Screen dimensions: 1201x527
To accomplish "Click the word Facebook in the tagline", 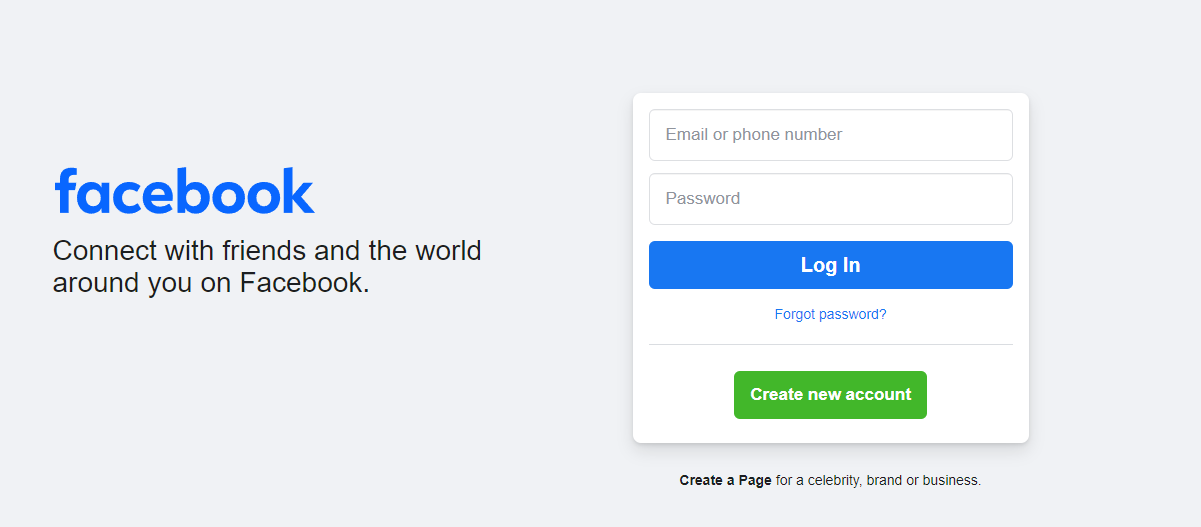I will coord(301,283).
